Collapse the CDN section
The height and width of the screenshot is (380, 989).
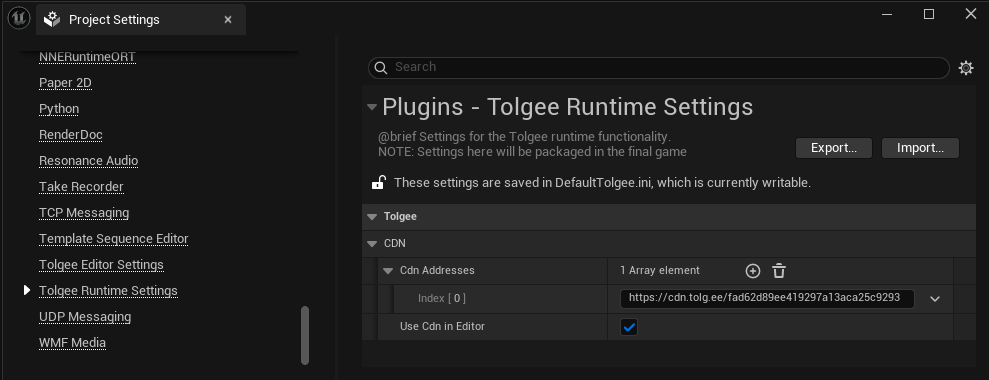click(372, 244)
